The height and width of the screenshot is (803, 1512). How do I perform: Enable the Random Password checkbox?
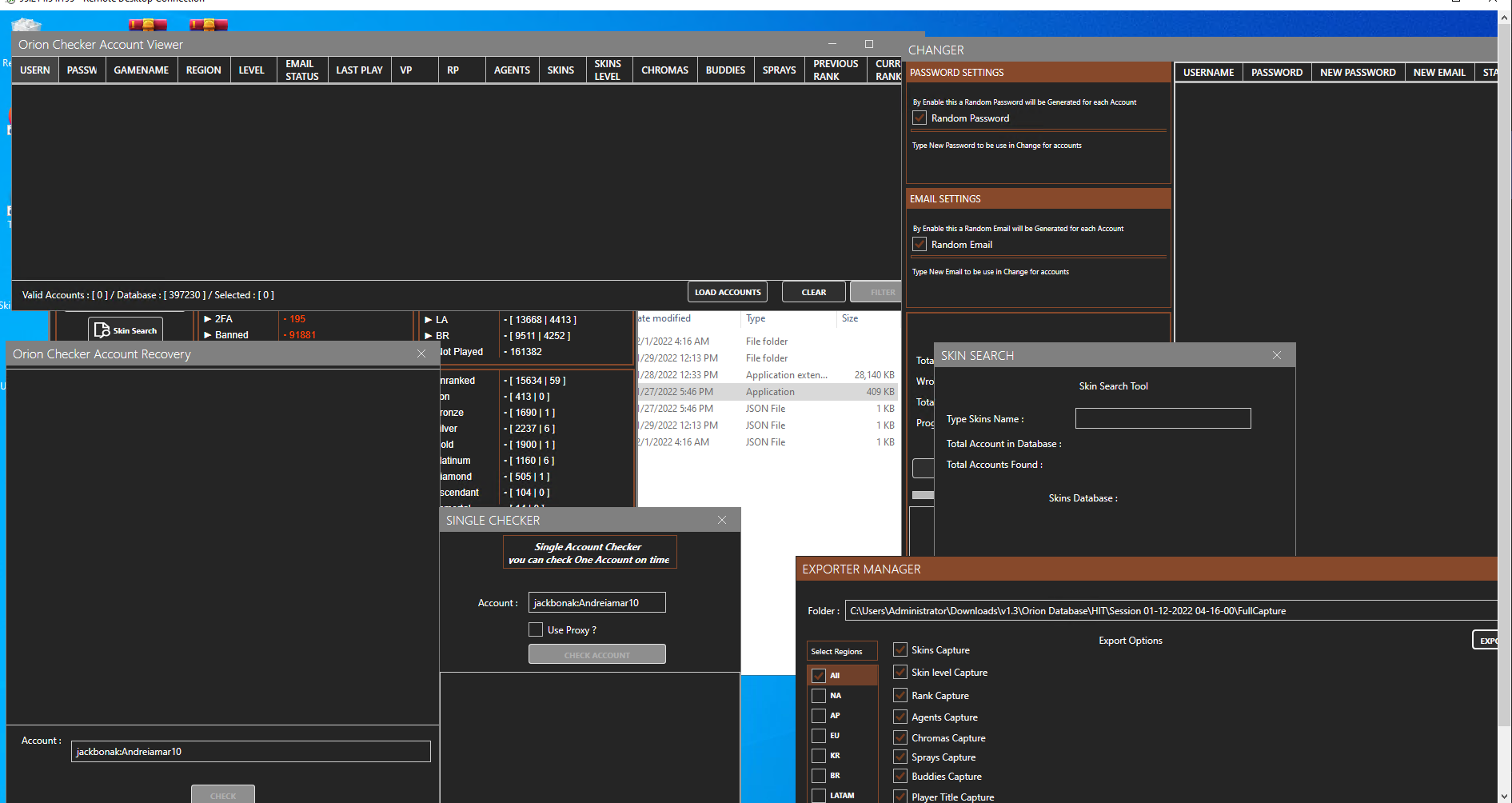tap(920, 118)
